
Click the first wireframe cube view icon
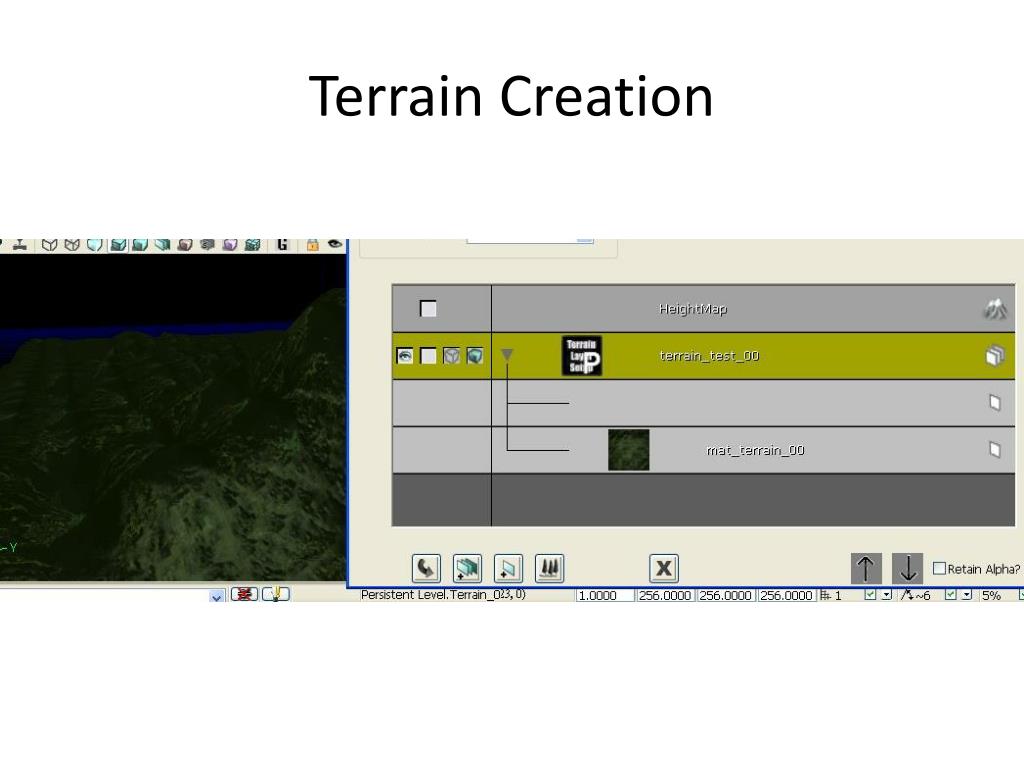[50, 245]
